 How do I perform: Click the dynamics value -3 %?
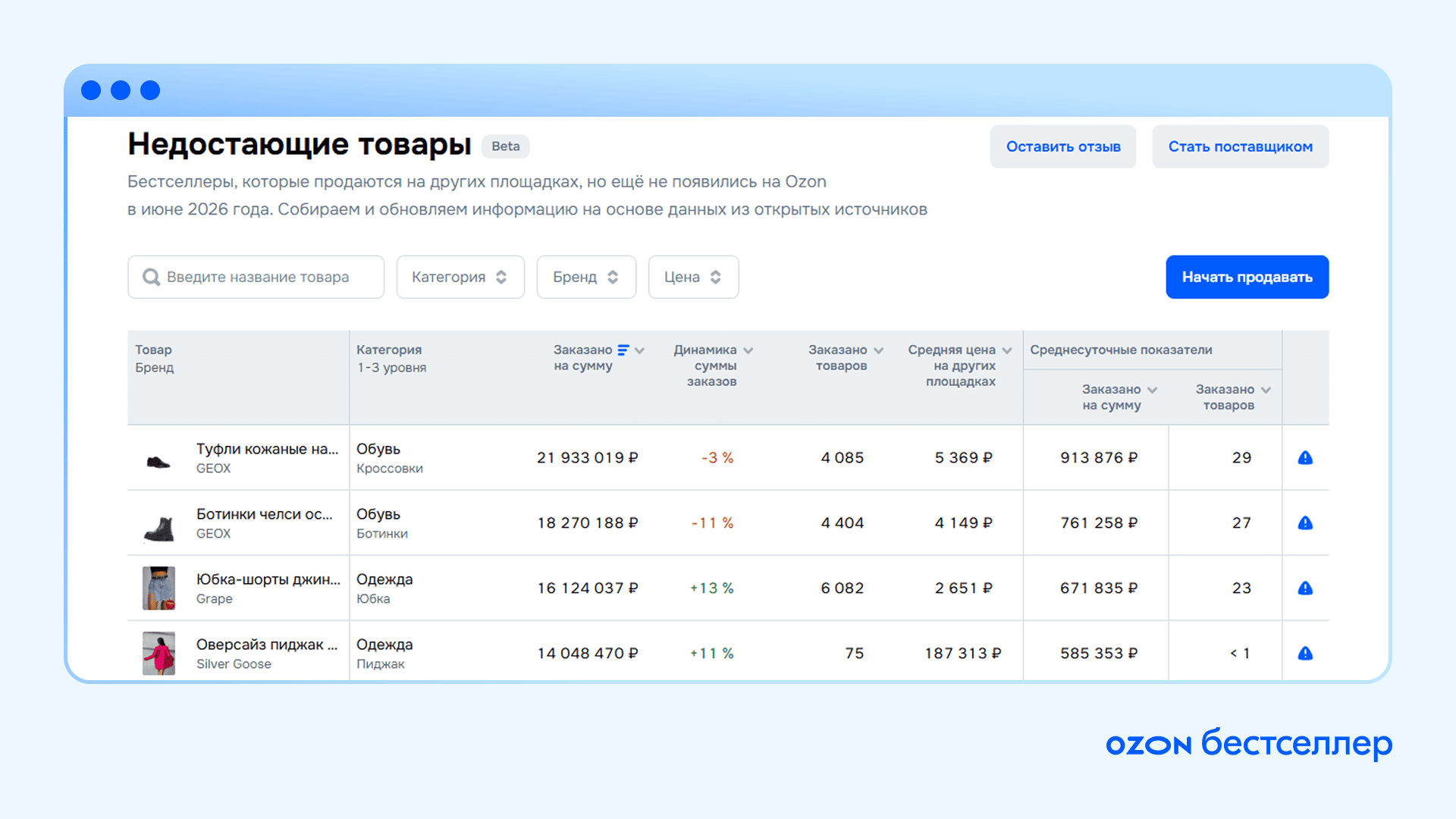pos(717,457)
